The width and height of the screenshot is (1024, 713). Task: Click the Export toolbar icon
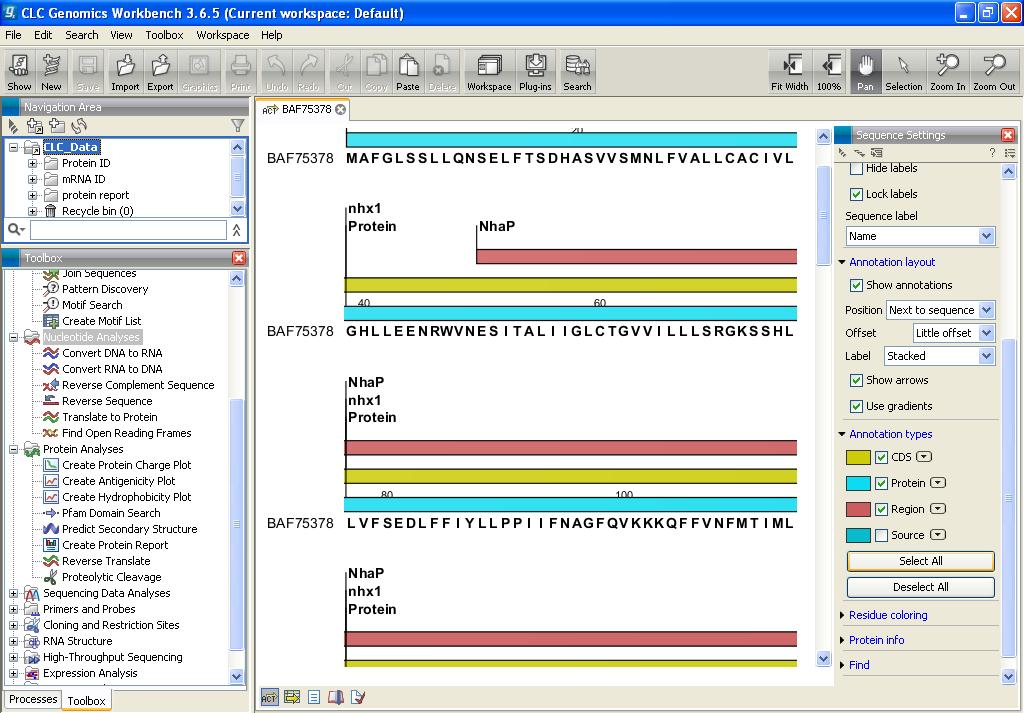pyautogui.click(x=160, y=72)
